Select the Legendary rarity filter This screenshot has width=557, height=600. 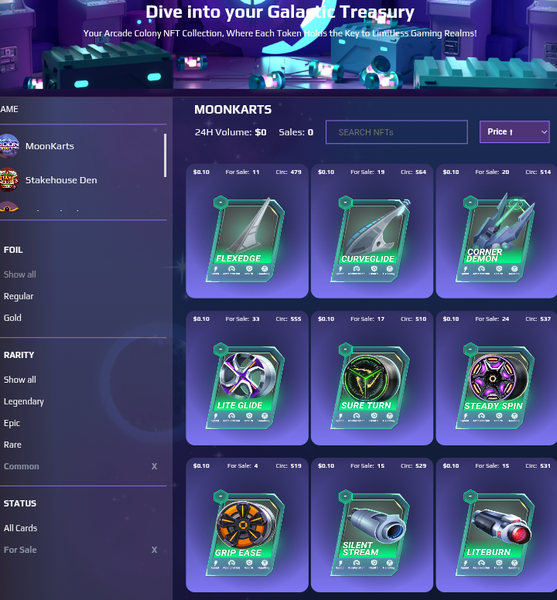(x=24, y=401)
